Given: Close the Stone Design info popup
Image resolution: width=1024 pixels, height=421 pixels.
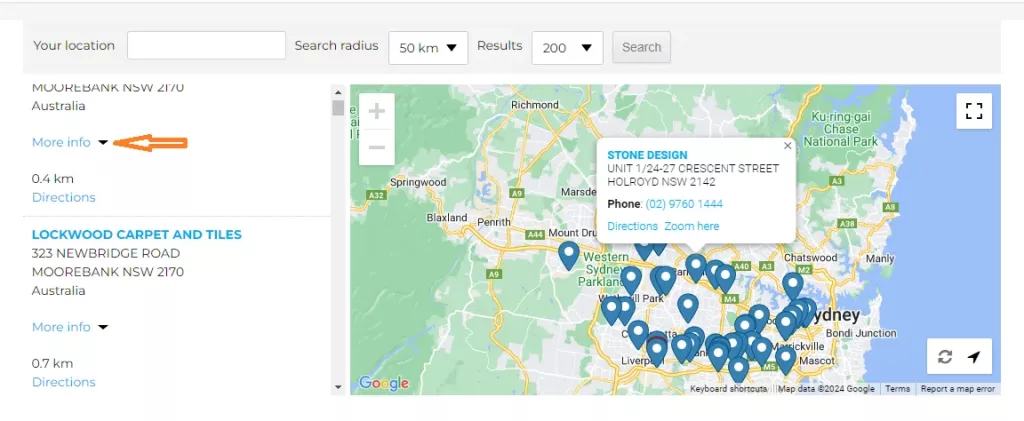Looking at the screenshot, I should click(x=787, y=145).
